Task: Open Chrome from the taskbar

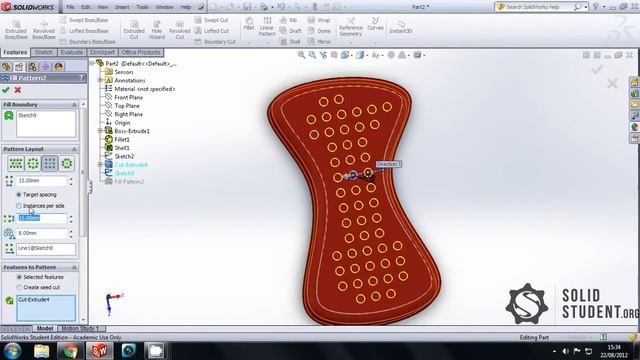Action: point(70,351)
